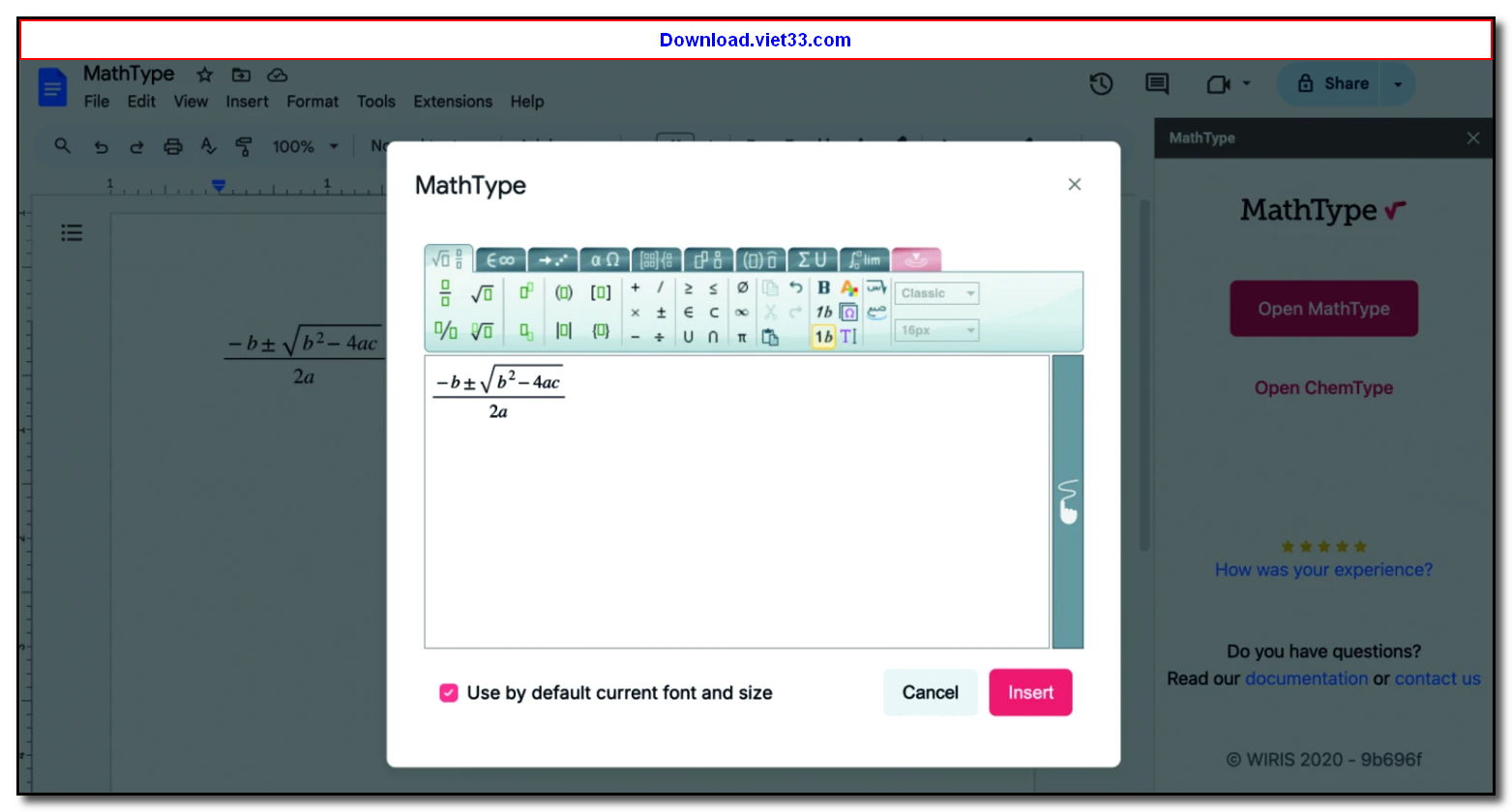
Task: Apply bold formatting in MathType editor
Action: [x=823, y=287]
